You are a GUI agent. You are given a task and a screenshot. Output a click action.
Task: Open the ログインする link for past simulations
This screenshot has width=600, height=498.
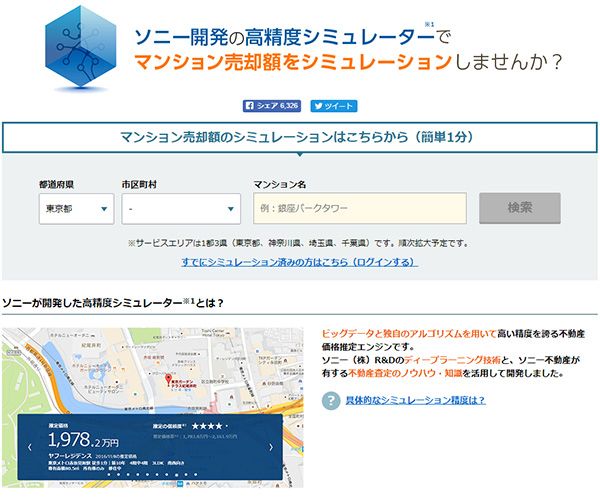coord(299,262)
